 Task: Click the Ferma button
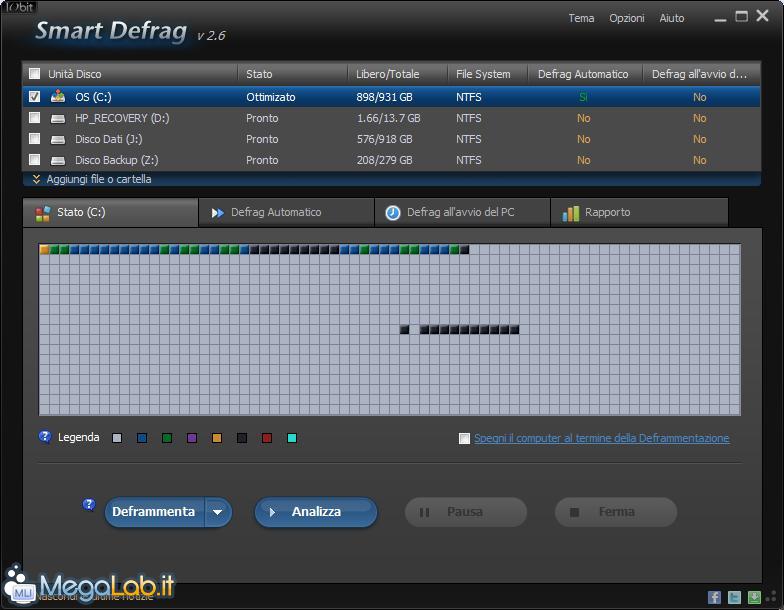coord(616,512)
